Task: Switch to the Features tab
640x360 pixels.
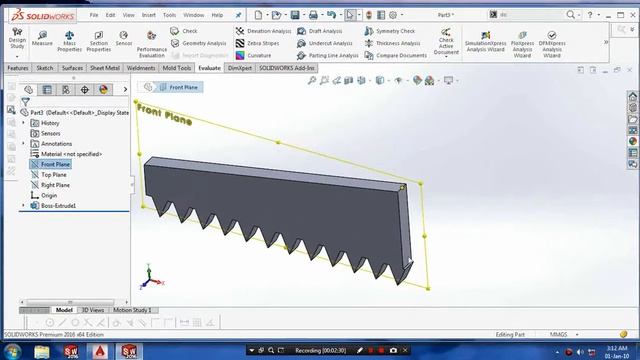Action: pos(18,68)
